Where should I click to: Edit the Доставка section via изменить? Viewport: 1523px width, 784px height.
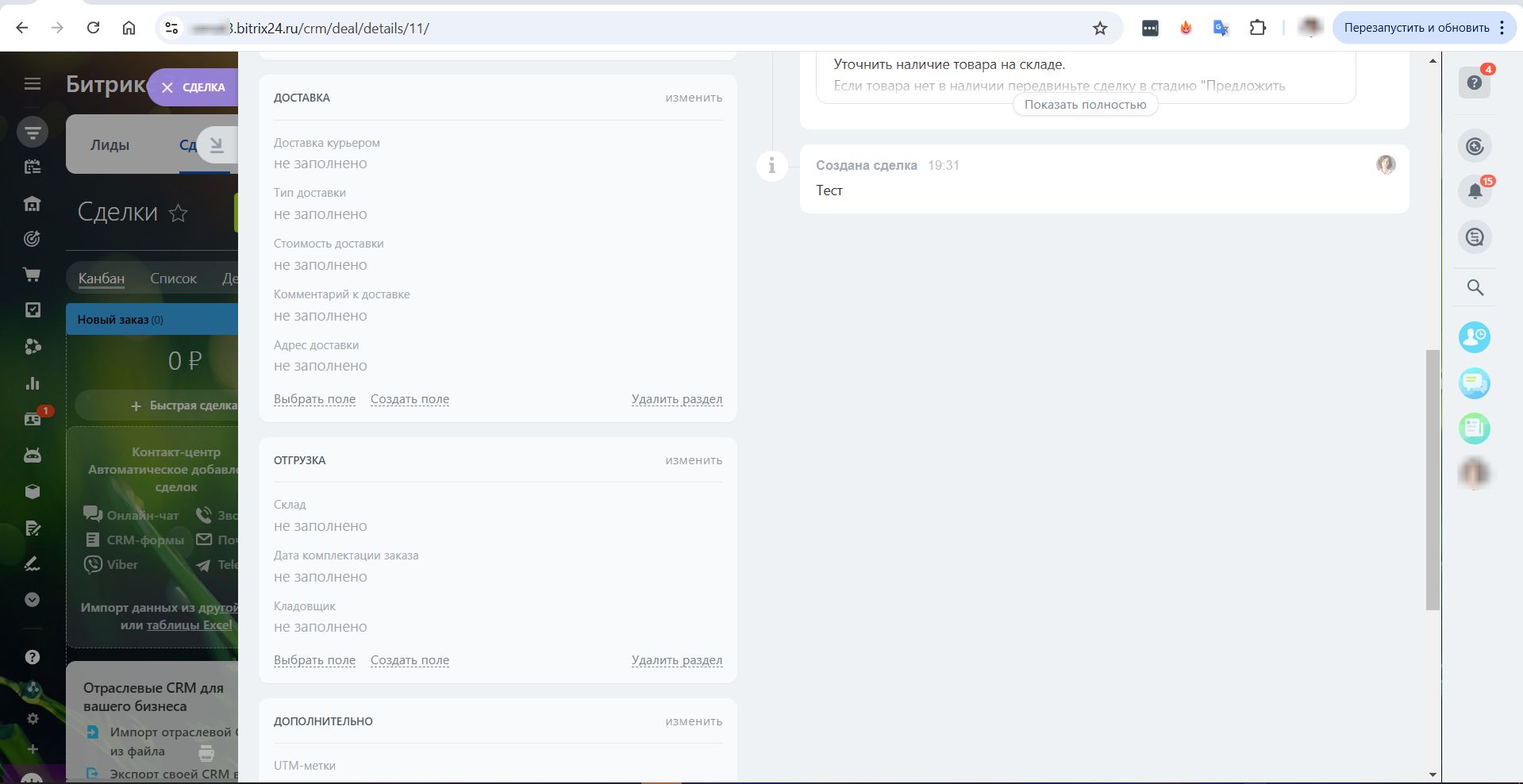693,98
